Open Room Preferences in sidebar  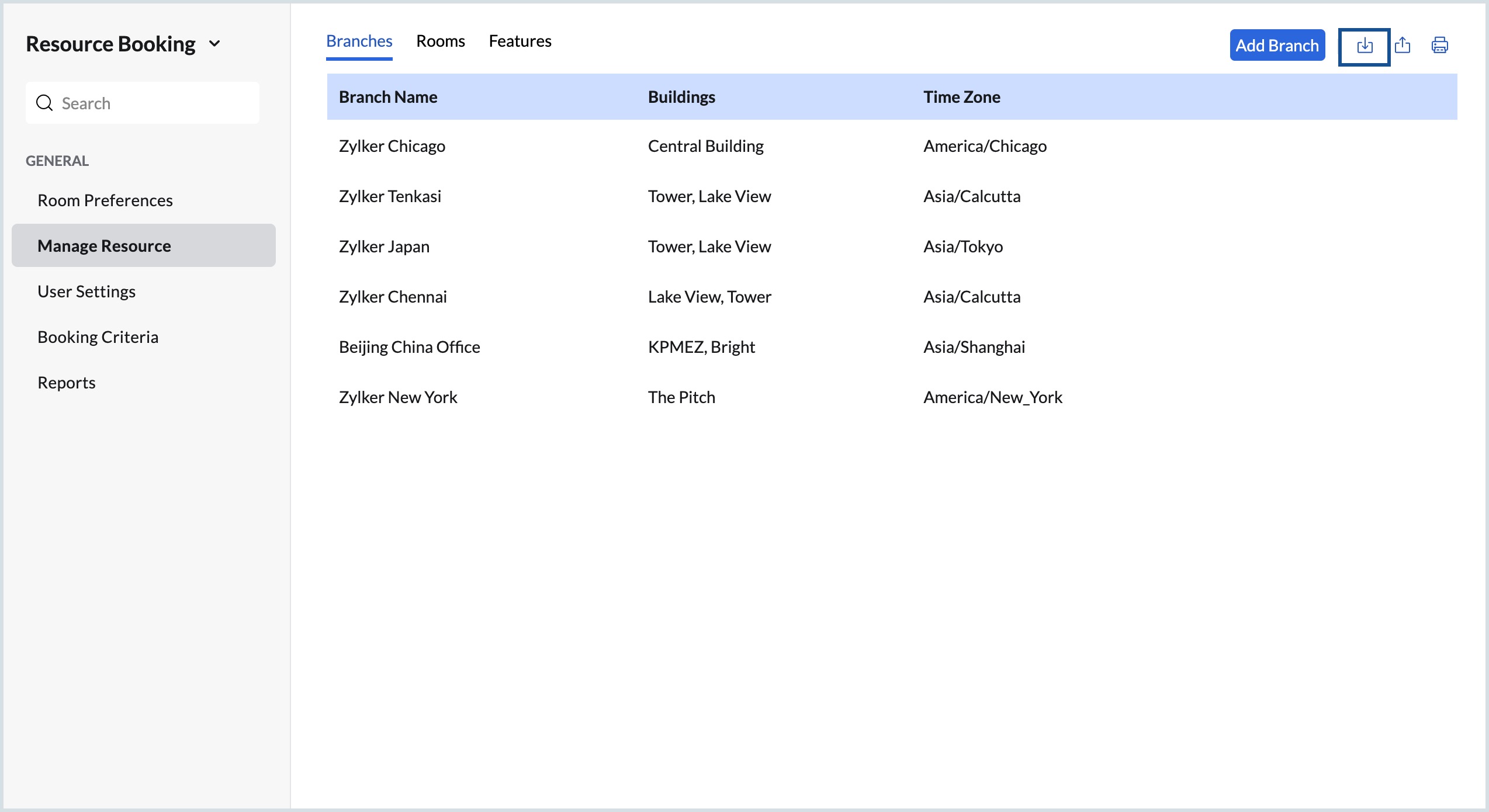(x=105, y=200)
